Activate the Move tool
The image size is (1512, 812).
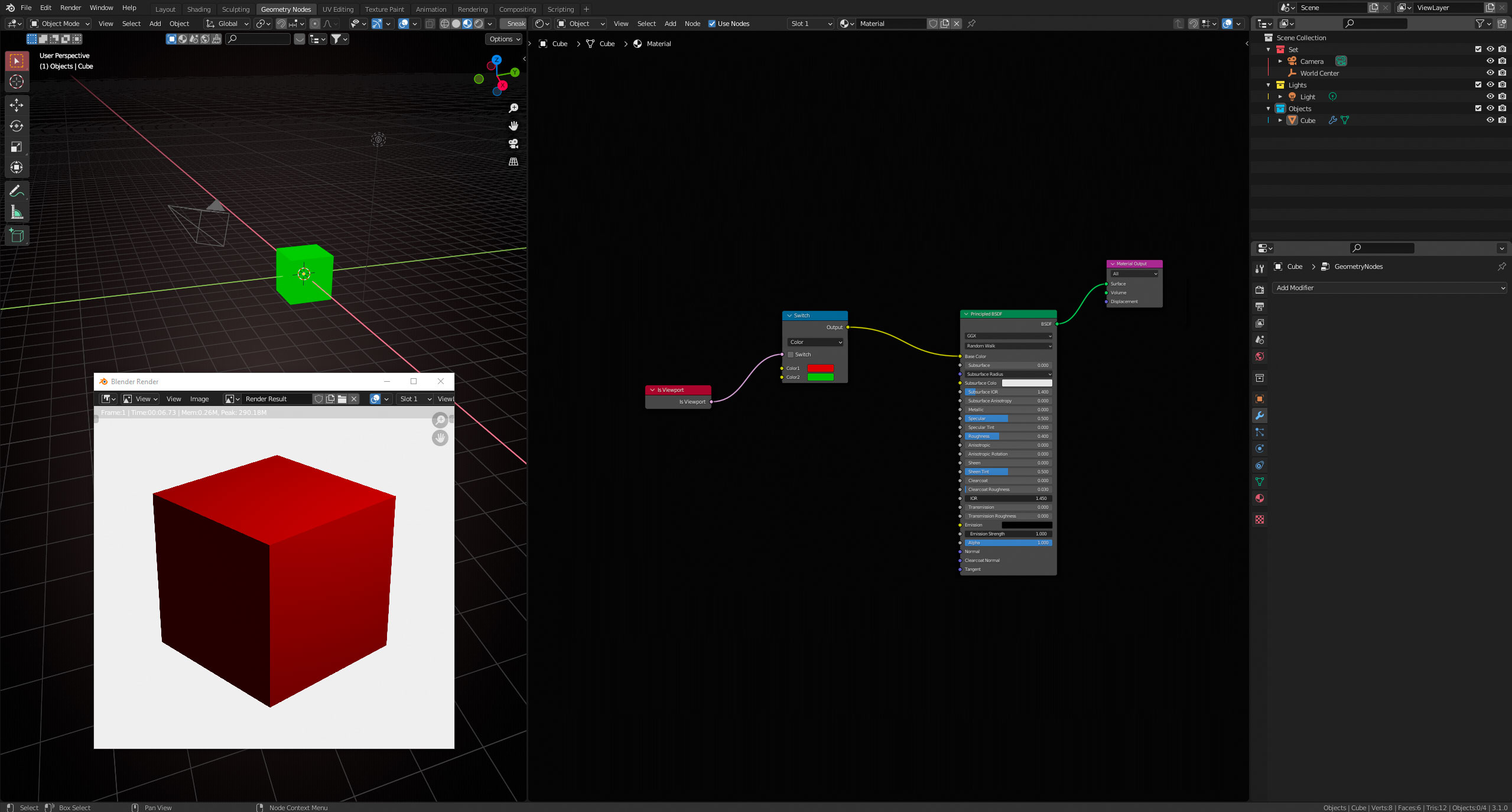pos(17,105)
